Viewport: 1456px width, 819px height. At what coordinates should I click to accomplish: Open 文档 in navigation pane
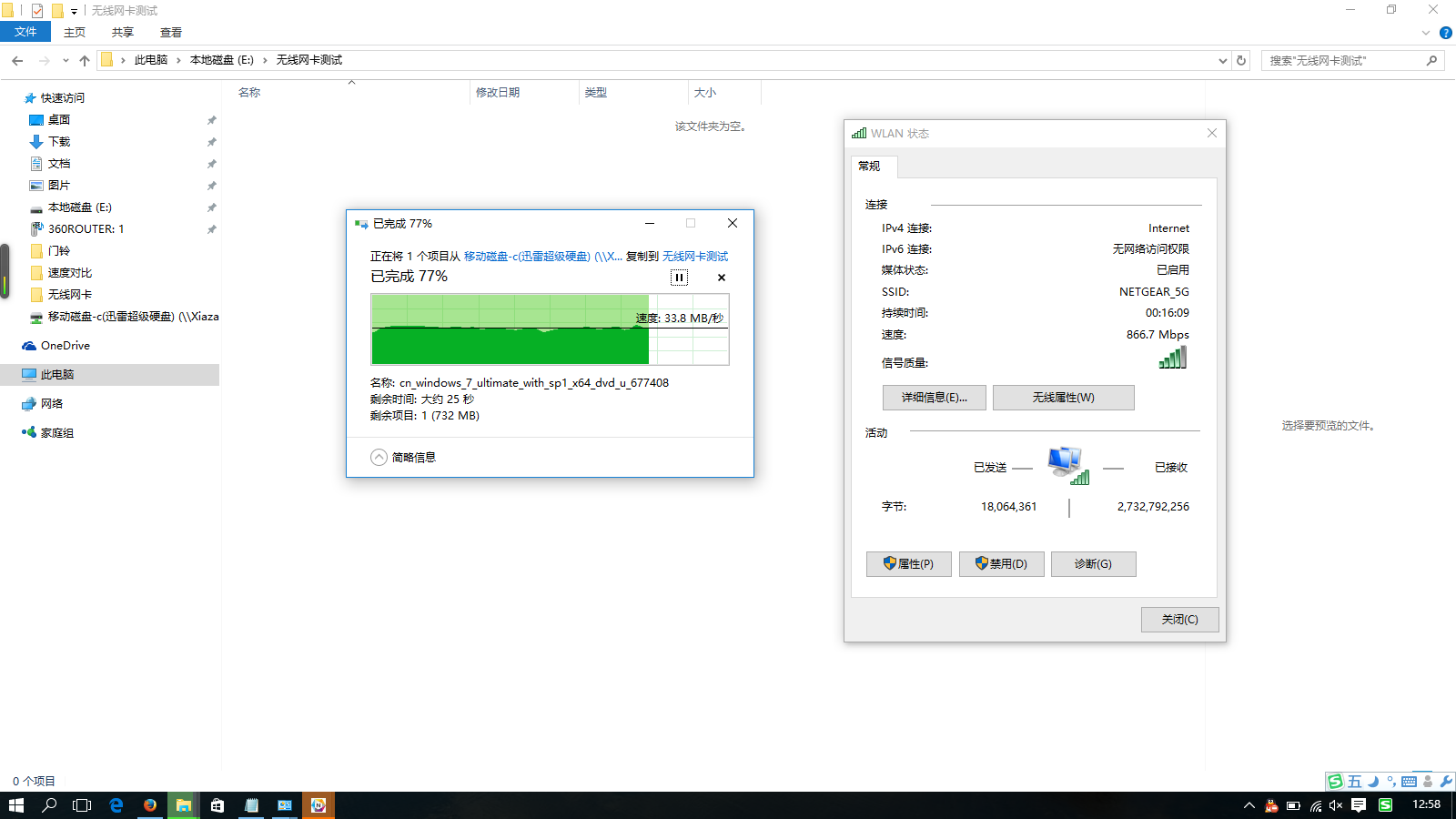tap(59, 164)
